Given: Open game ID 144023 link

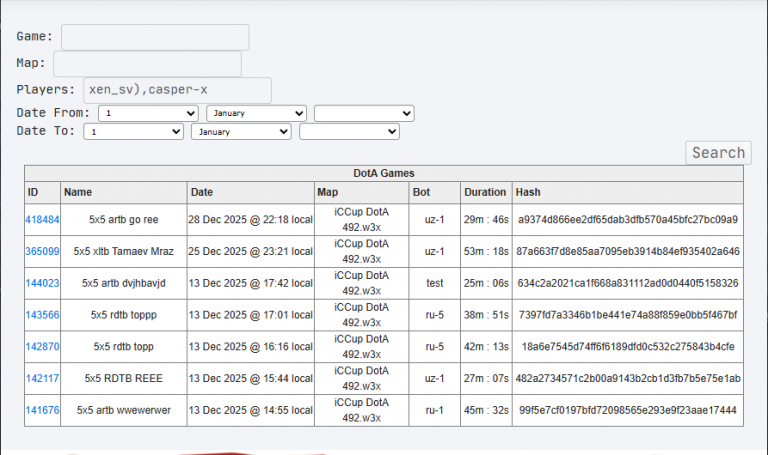Looking at the screenshot, I should click(42, 284).
